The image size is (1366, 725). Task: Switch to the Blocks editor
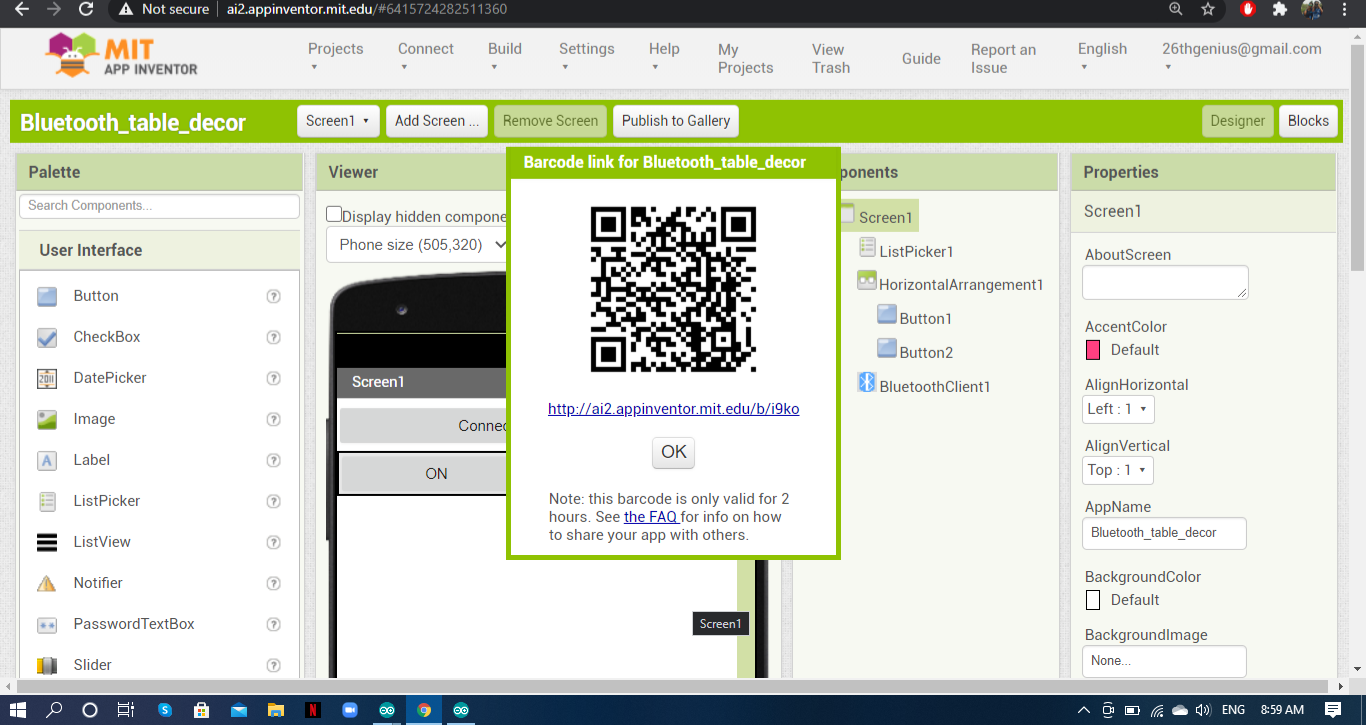[x=1308, y=121]
